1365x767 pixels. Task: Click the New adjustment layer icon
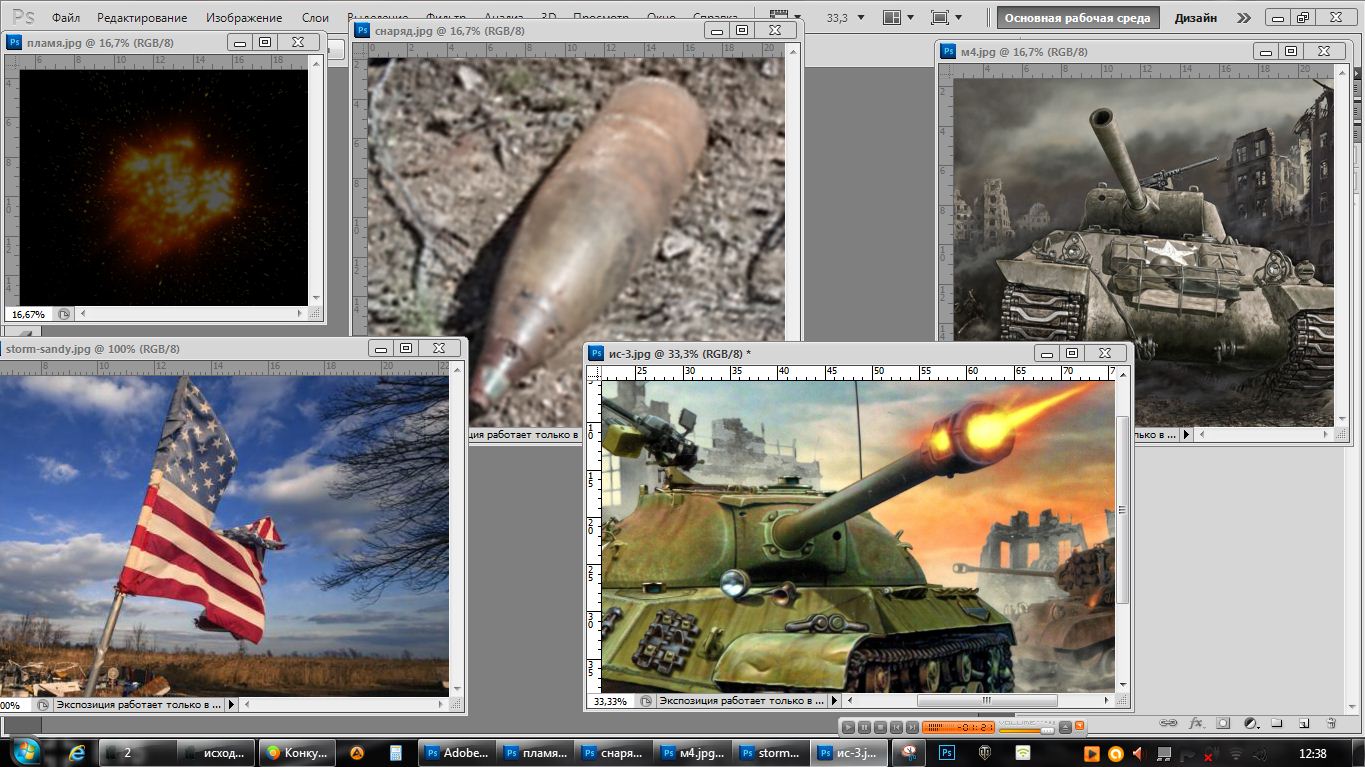click(1250, 722)
